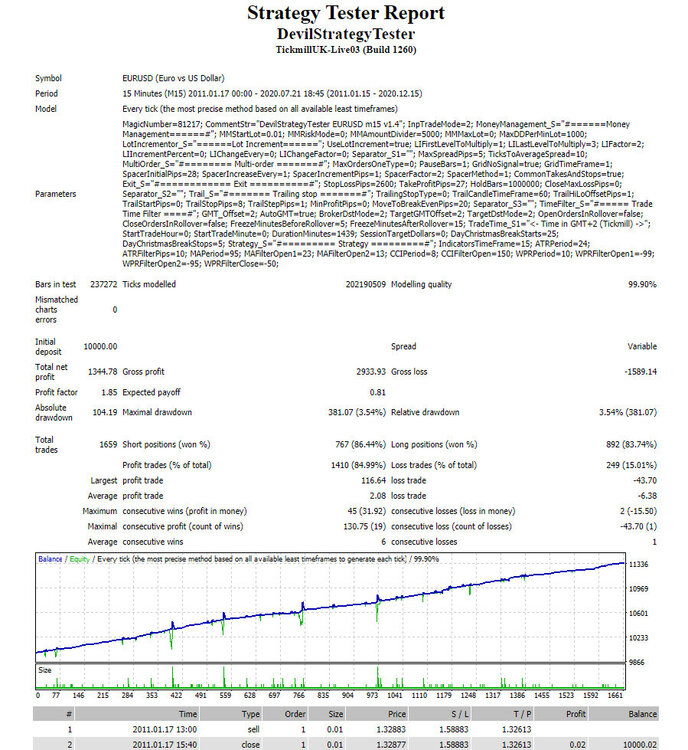Screen dimensions: 688x750
Task: Select the Profit factor value 1.85
Action: (x=109, y=392)
